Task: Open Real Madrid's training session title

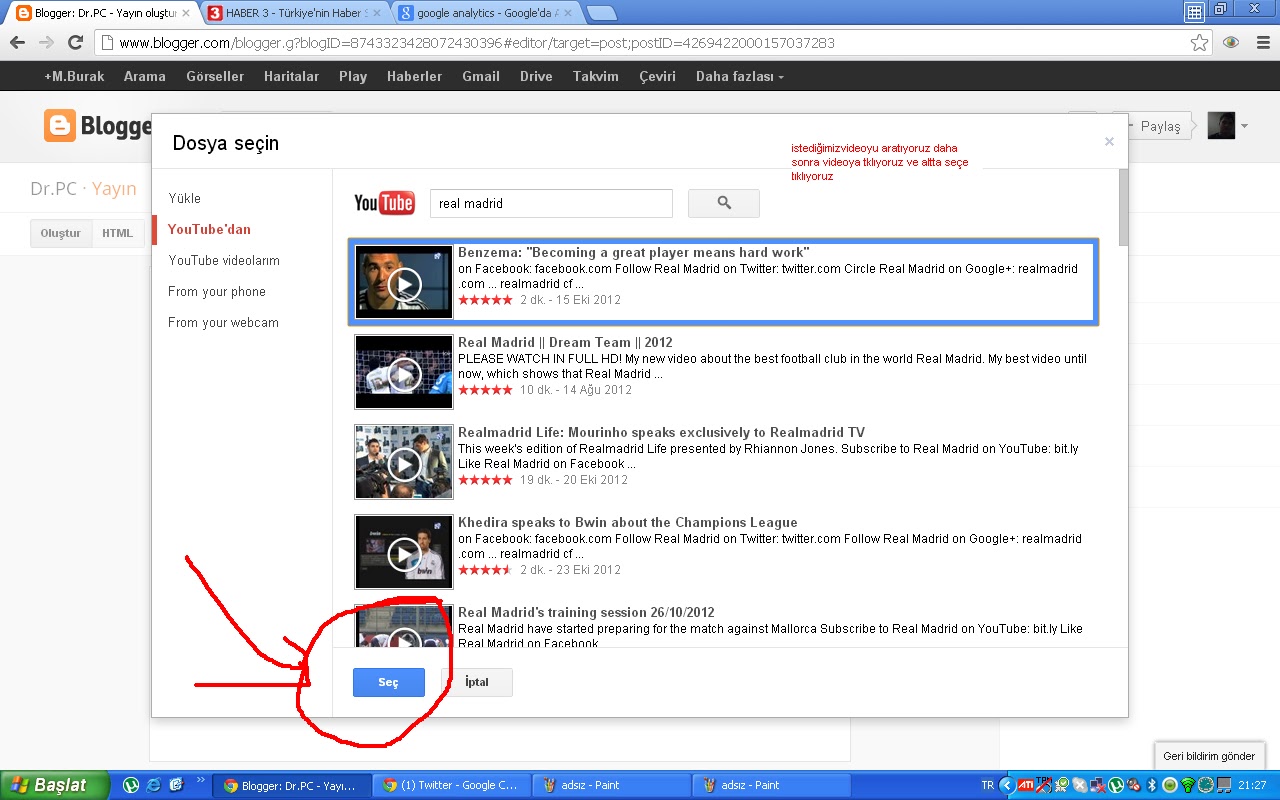Action: point(586,612)
